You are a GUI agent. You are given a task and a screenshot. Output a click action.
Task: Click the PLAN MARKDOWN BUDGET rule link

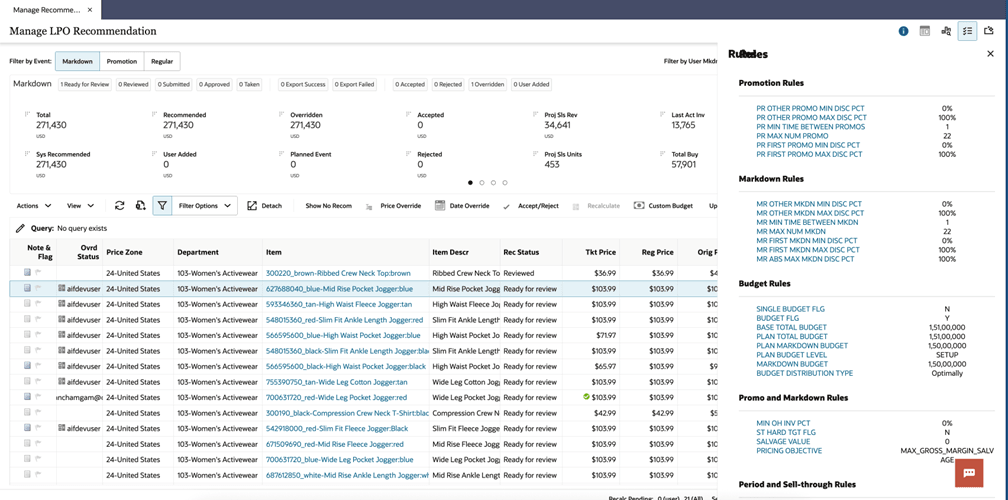(x=801, y=346)
